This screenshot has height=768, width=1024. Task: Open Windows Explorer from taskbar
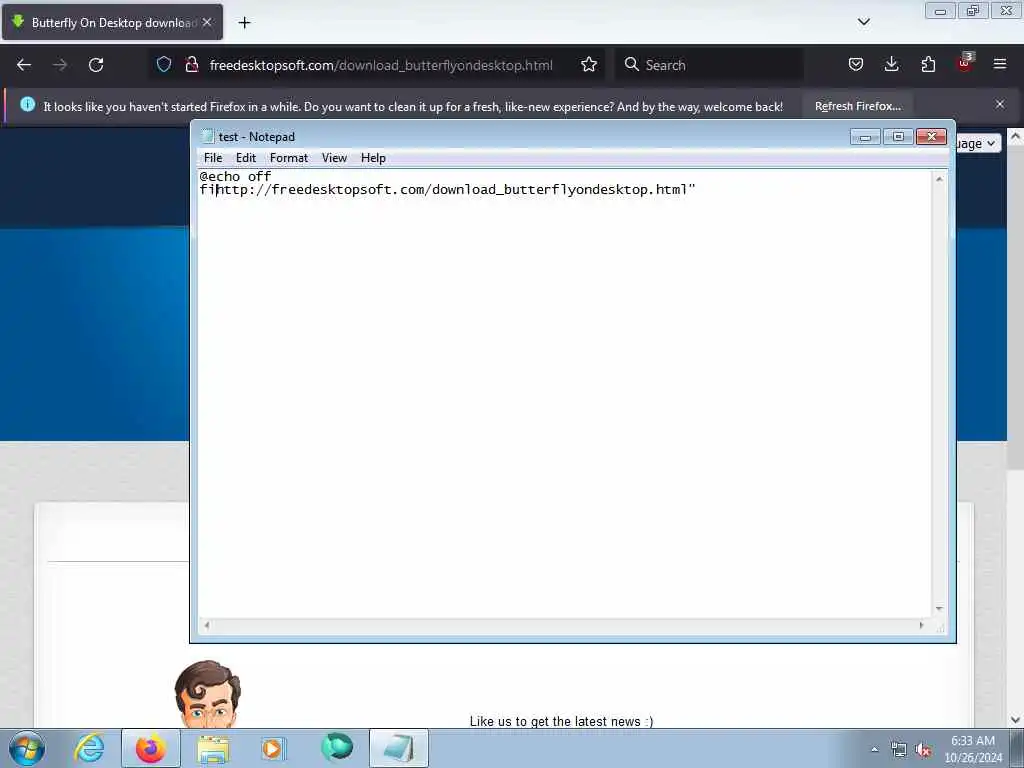pos(213,748)
